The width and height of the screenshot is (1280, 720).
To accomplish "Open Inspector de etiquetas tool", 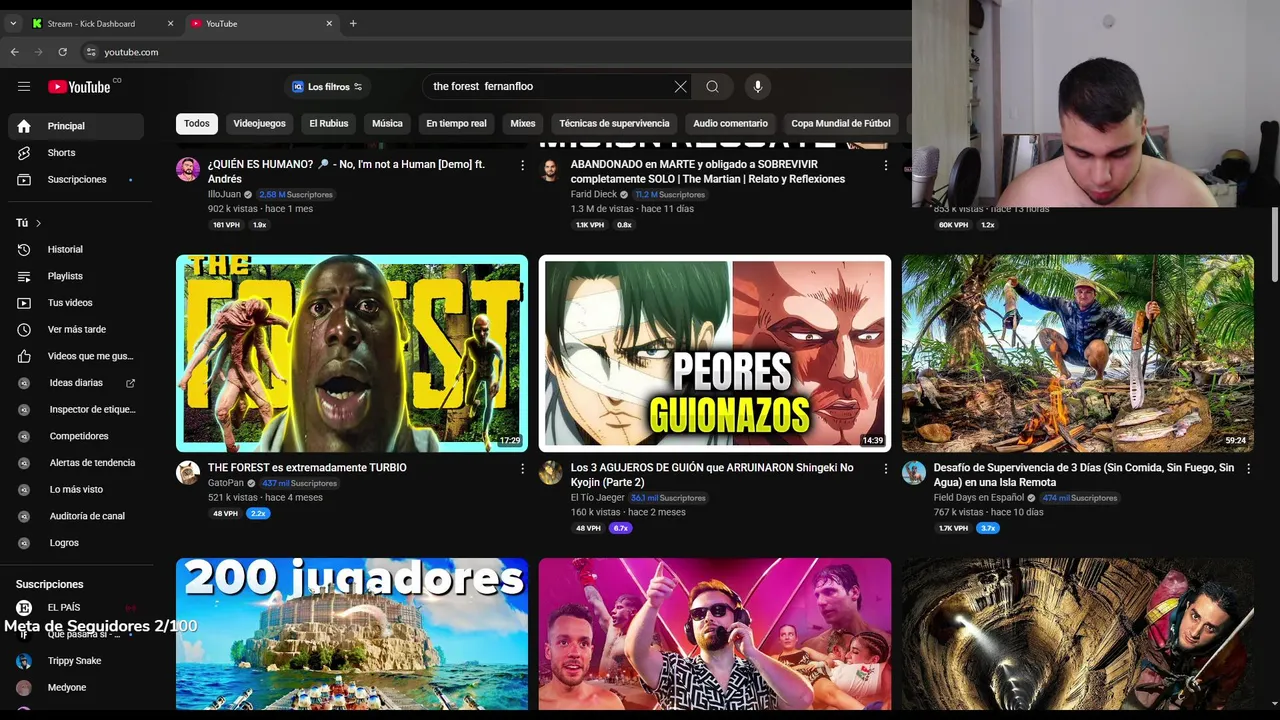I will point(76,409).
